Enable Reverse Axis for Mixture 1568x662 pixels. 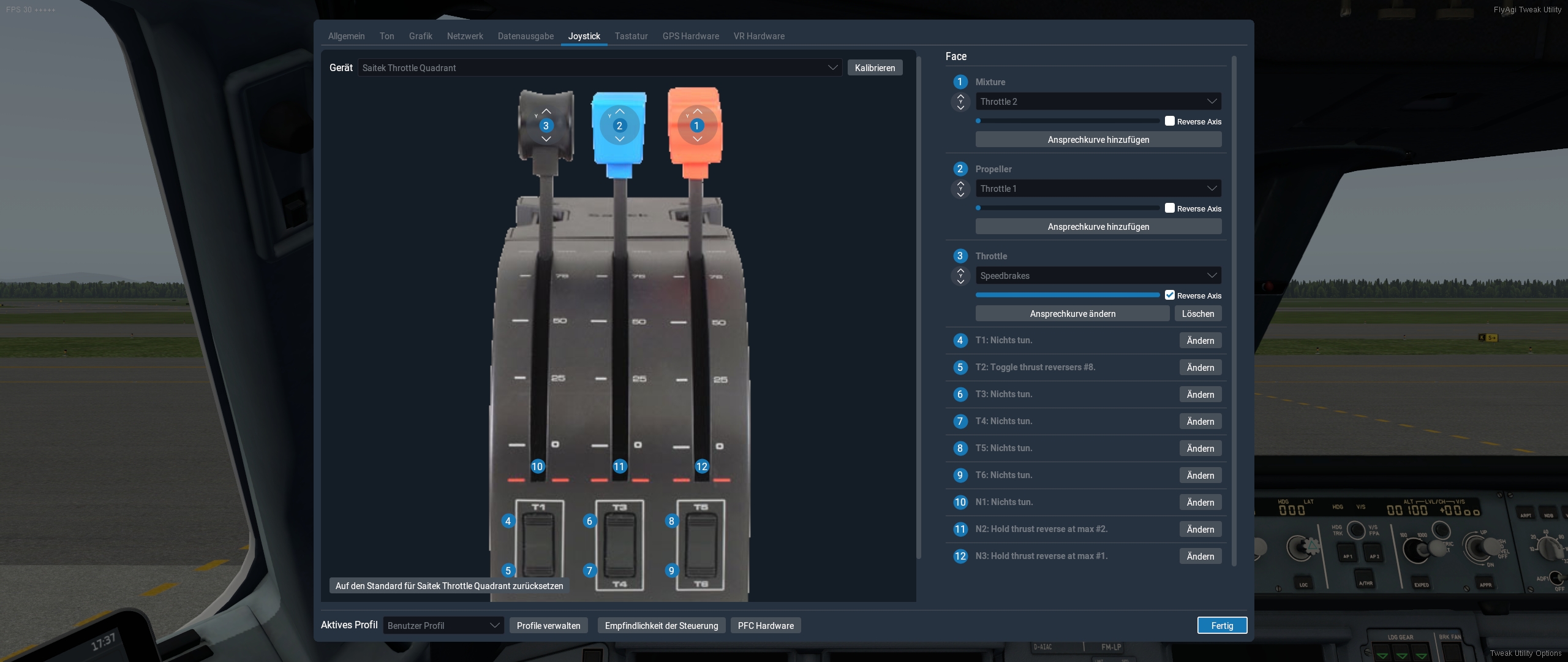1170,121
